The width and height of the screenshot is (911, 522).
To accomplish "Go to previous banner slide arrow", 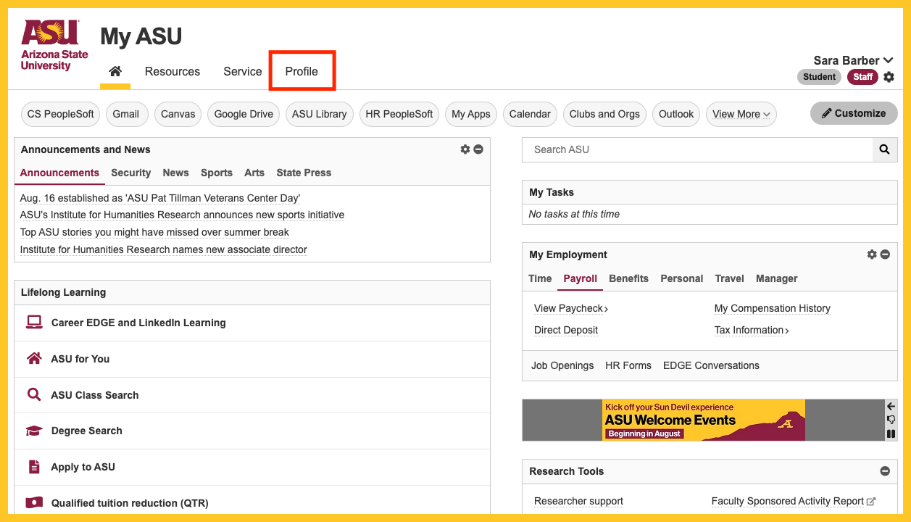I will 891,406.
